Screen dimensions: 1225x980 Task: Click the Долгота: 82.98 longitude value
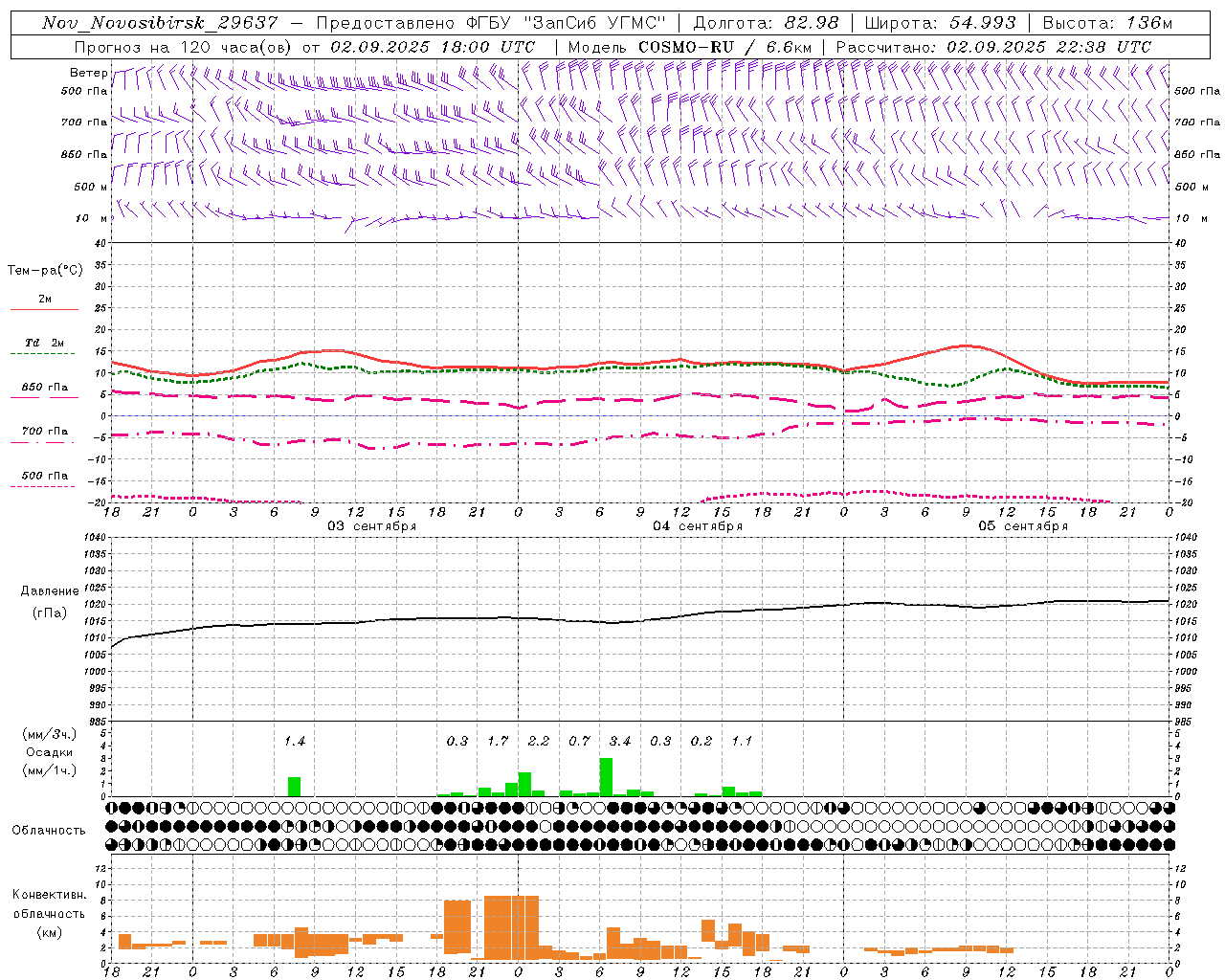coord(767,23)
